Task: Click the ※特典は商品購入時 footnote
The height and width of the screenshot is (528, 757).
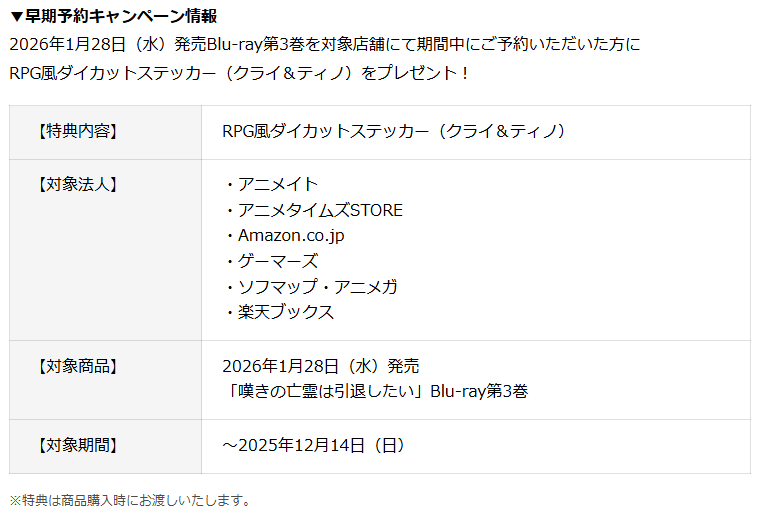Action: [130, 500]
